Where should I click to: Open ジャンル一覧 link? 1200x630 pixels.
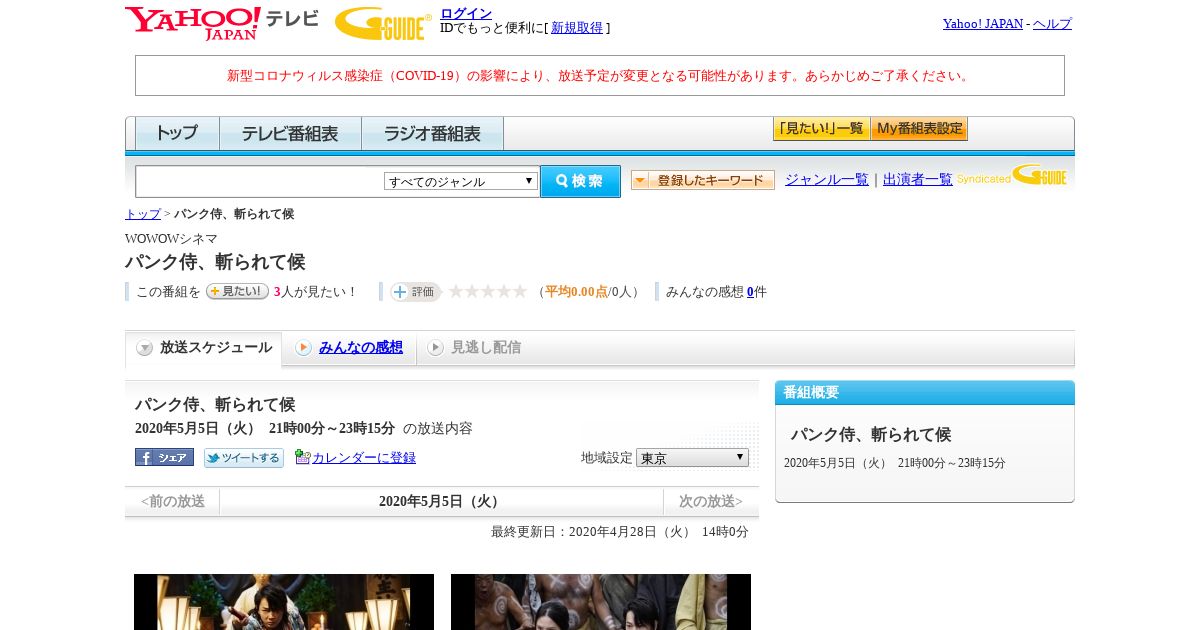click(827, 179)
